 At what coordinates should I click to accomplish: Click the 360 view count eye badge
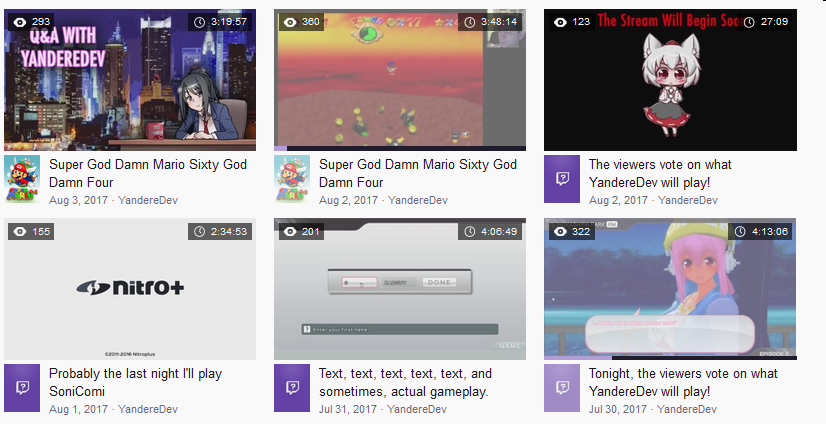point(301,22)
